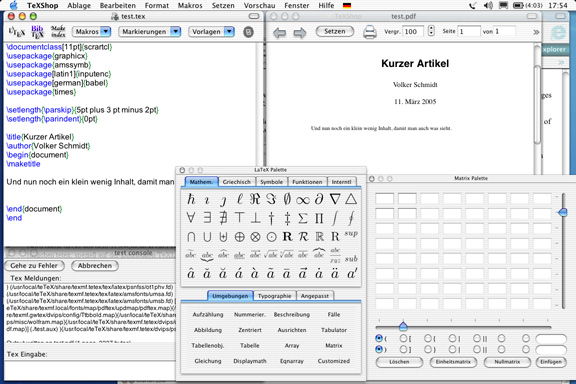Switch to the Griechisch tab
This screenshot has height=384, width=576.
(x=237, y=182)
